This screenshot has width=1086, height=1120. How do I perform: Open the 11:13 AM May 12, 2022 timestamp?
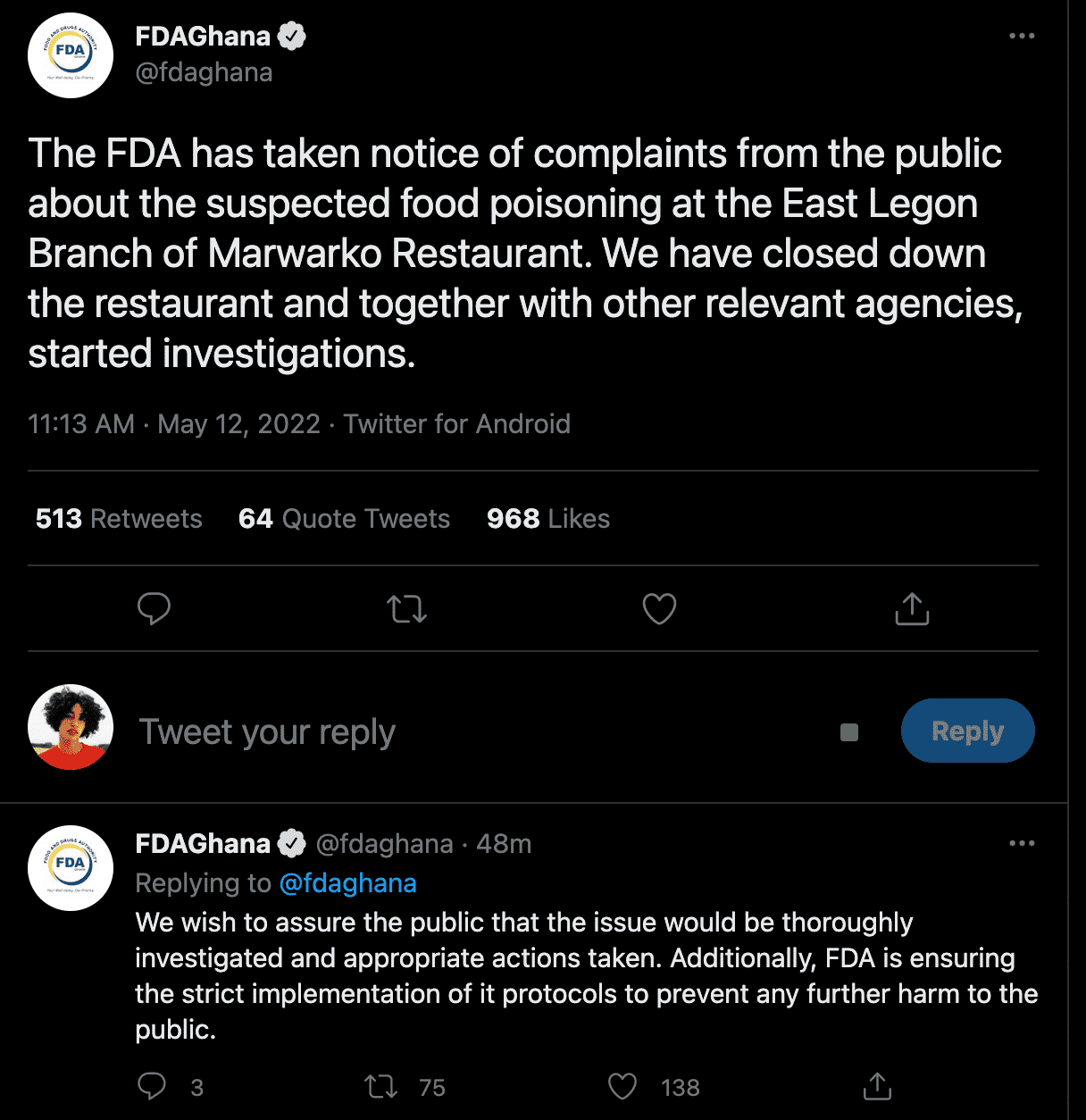174,423
